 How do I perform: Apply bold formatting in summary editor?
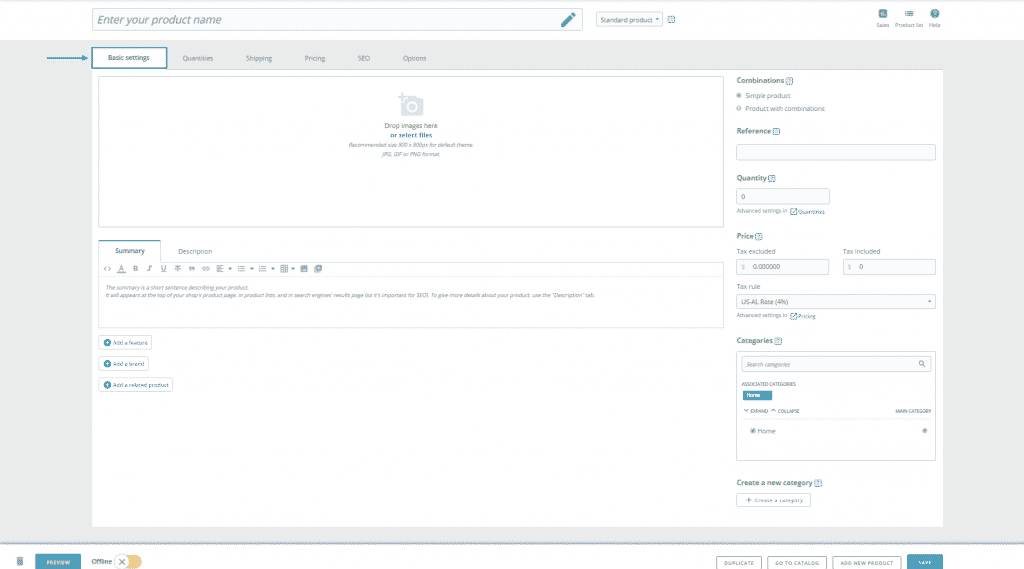coord(135,268)
